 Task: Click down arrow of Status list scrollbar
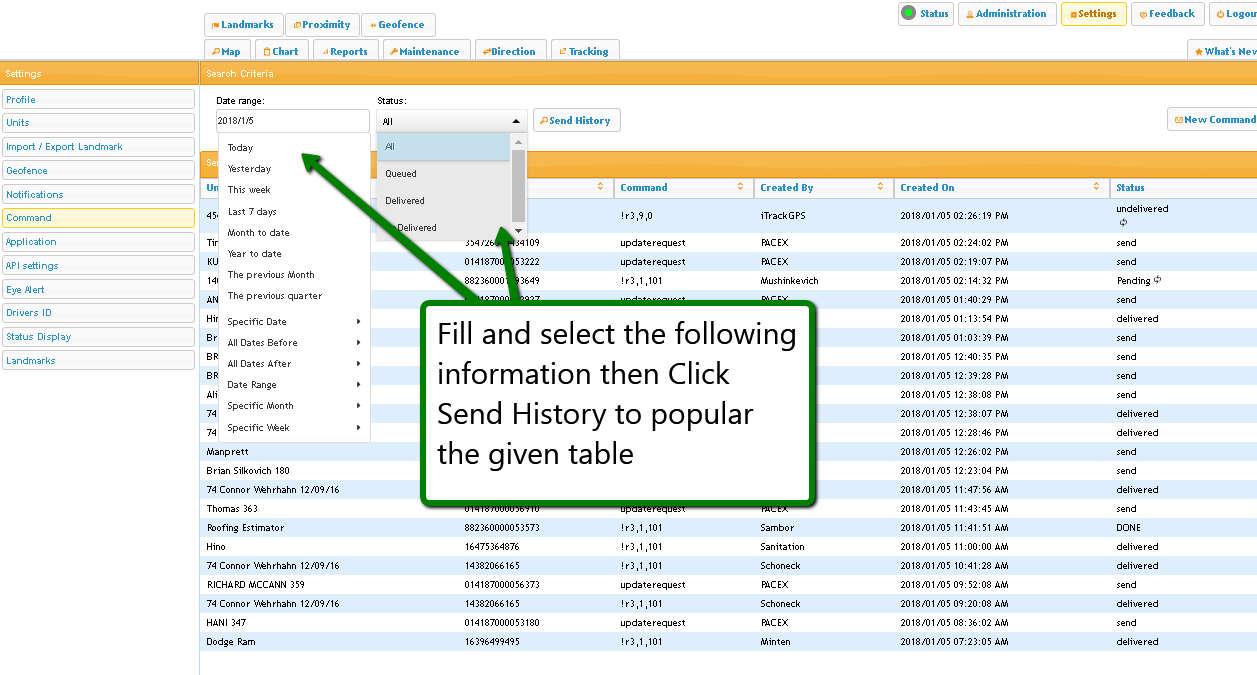click(x=518, y=228)
